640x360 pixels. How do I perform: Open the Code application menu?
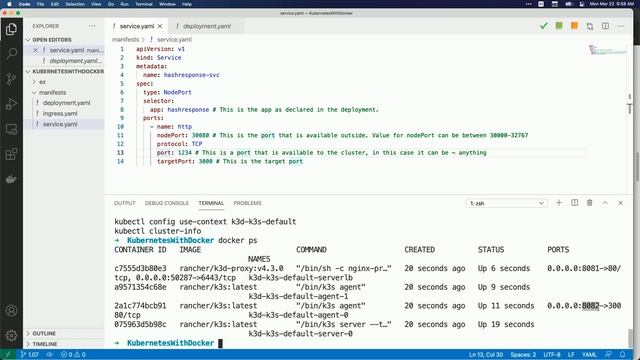24,4
